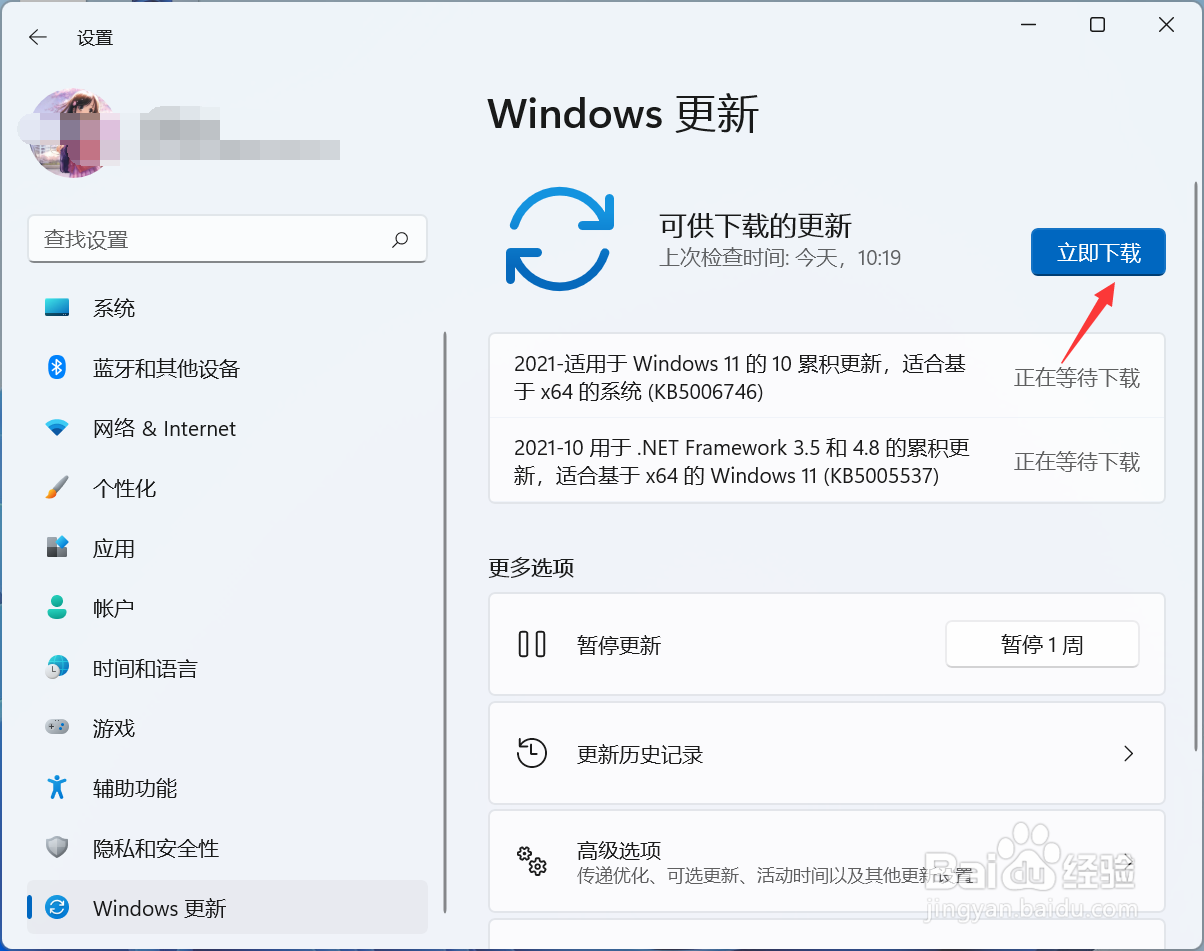Click the Windows 更新 sync icon in sidebar
Viewport: 1204px width, 951px height.
tap(57, 908)
